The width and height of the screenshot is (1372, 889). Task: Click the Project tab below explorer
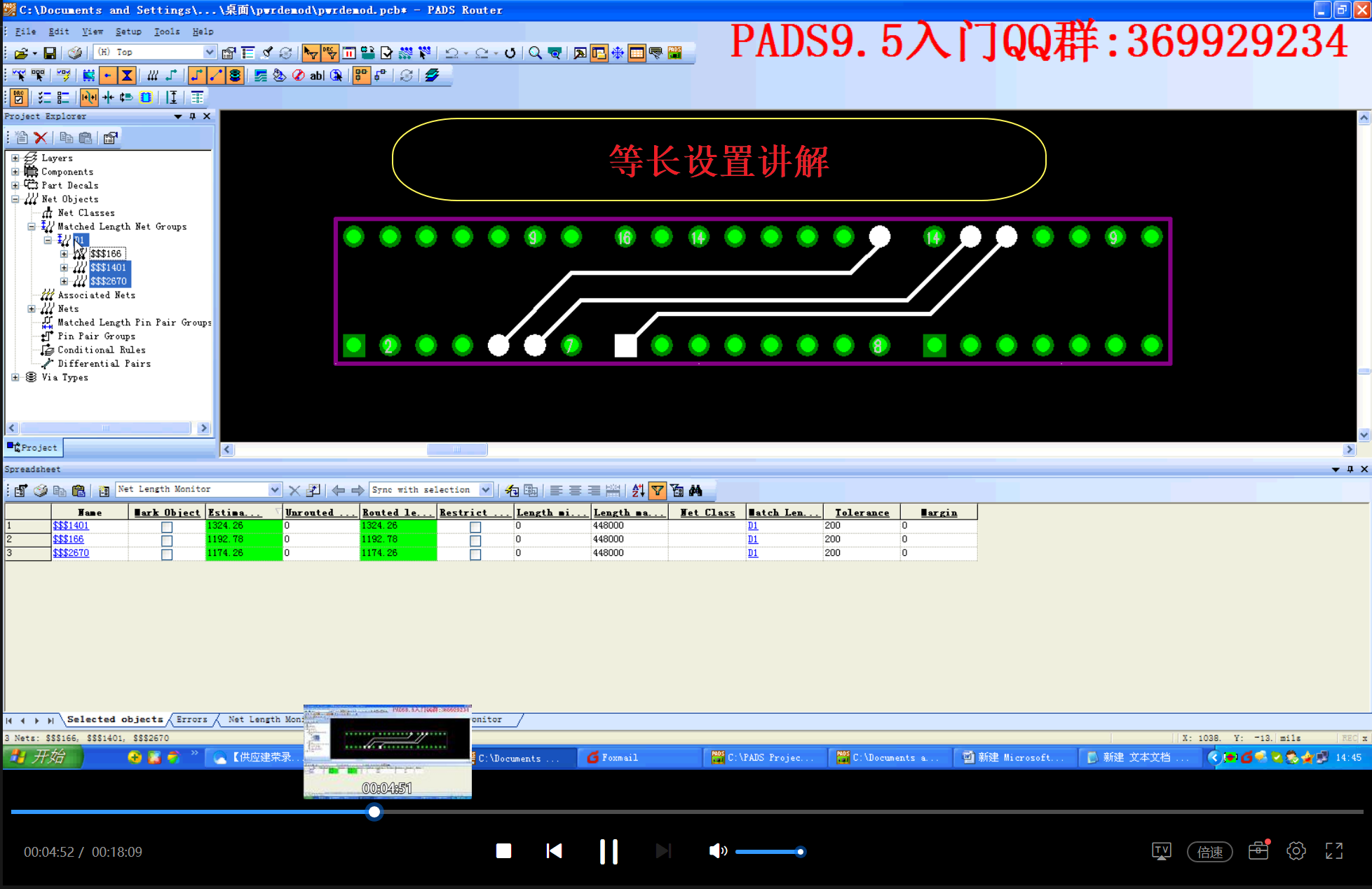tap(33, 447)
